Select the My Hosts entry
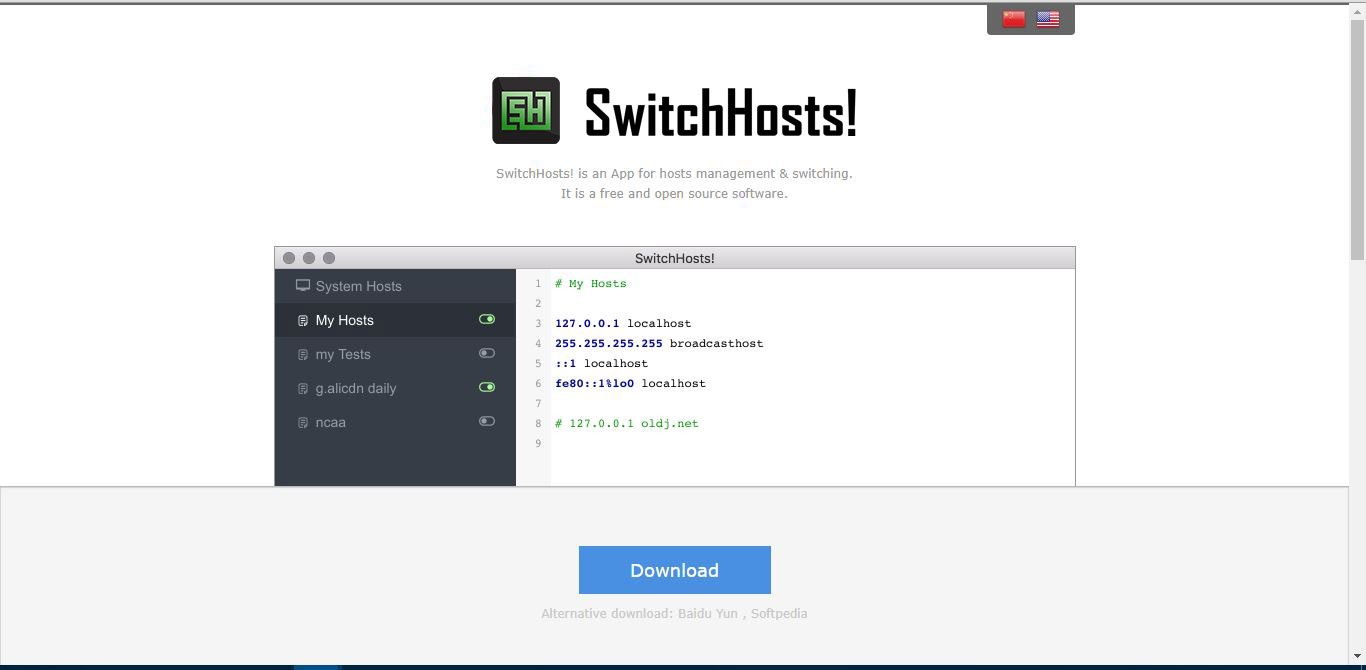 [x=395, y=320]
